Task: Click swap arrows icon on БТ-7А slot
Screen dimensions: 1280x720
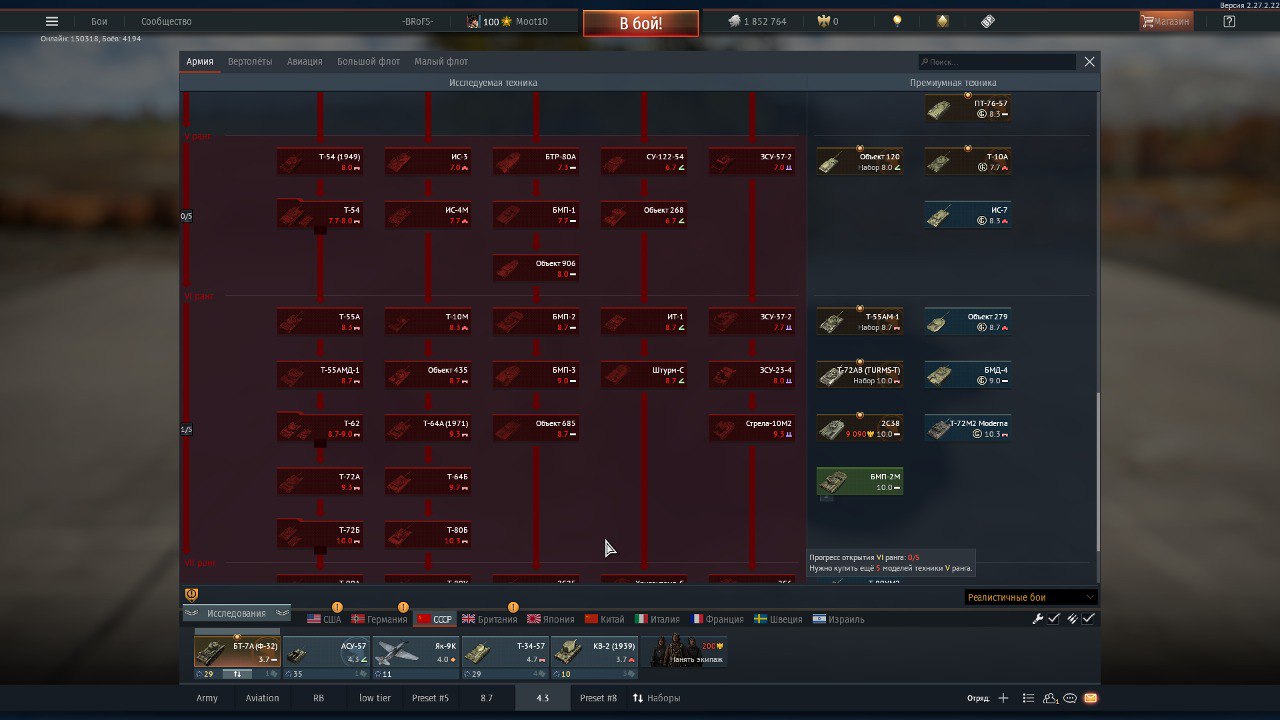Action: pyautogui.click(x=237, y=674)
